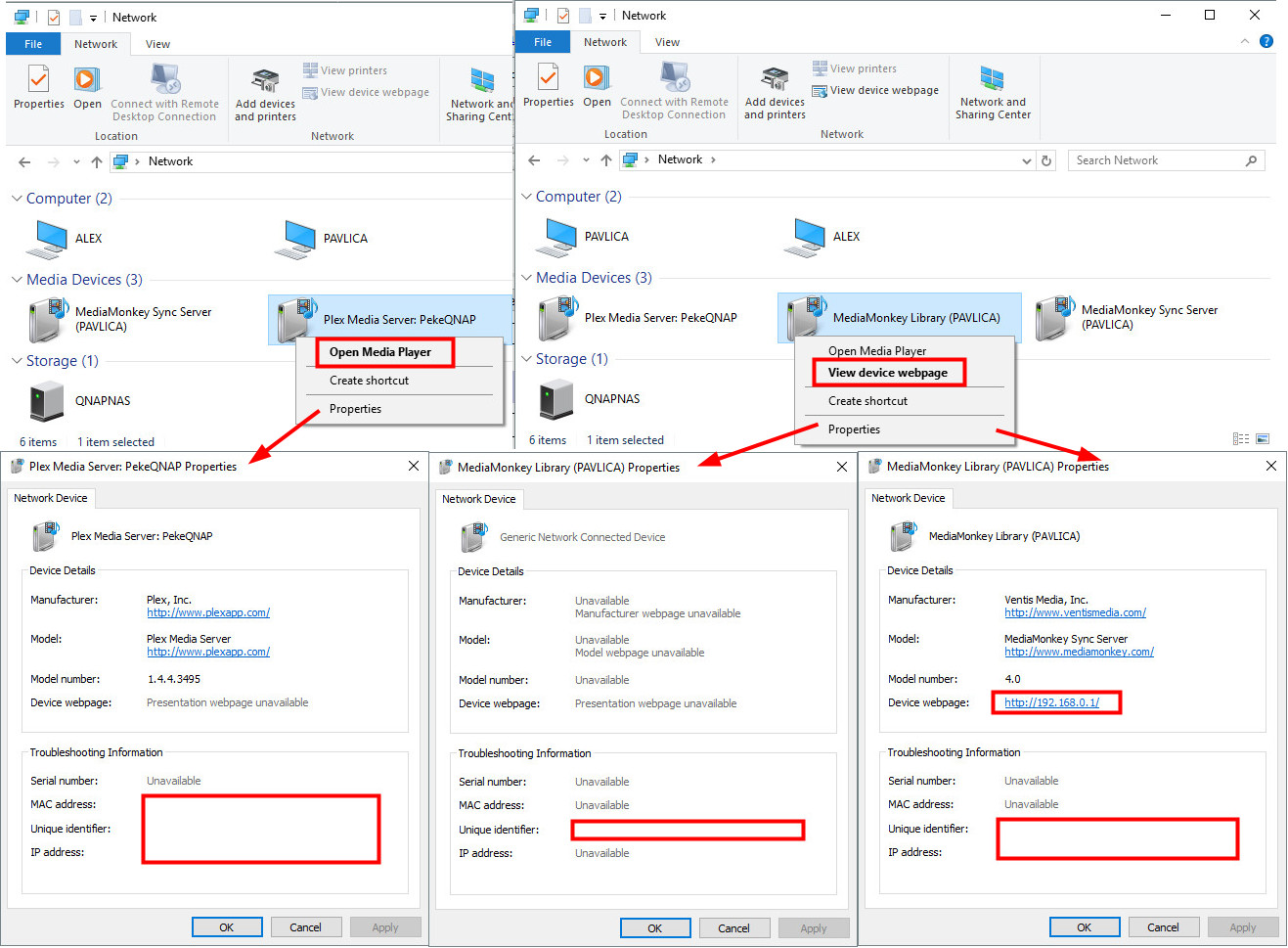Collapse the Storage (1) group above the selected QNAPNAS

[526, 359]
